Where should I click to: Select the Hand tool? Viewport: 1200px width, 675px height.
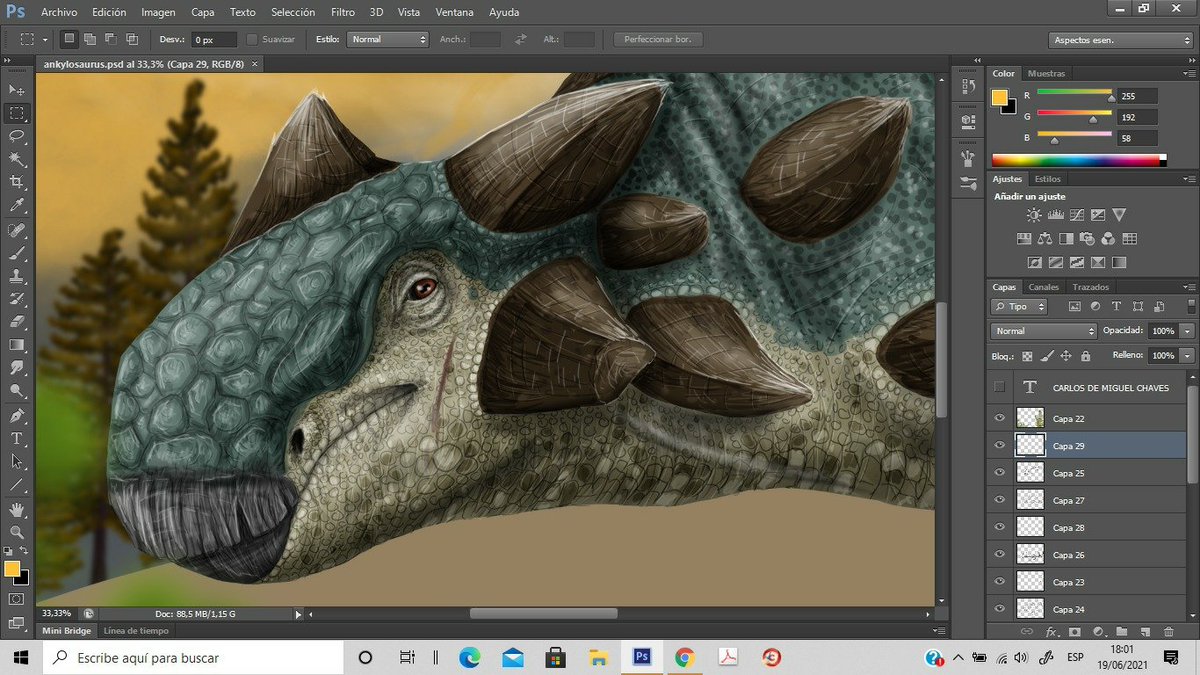coord(17,510)
